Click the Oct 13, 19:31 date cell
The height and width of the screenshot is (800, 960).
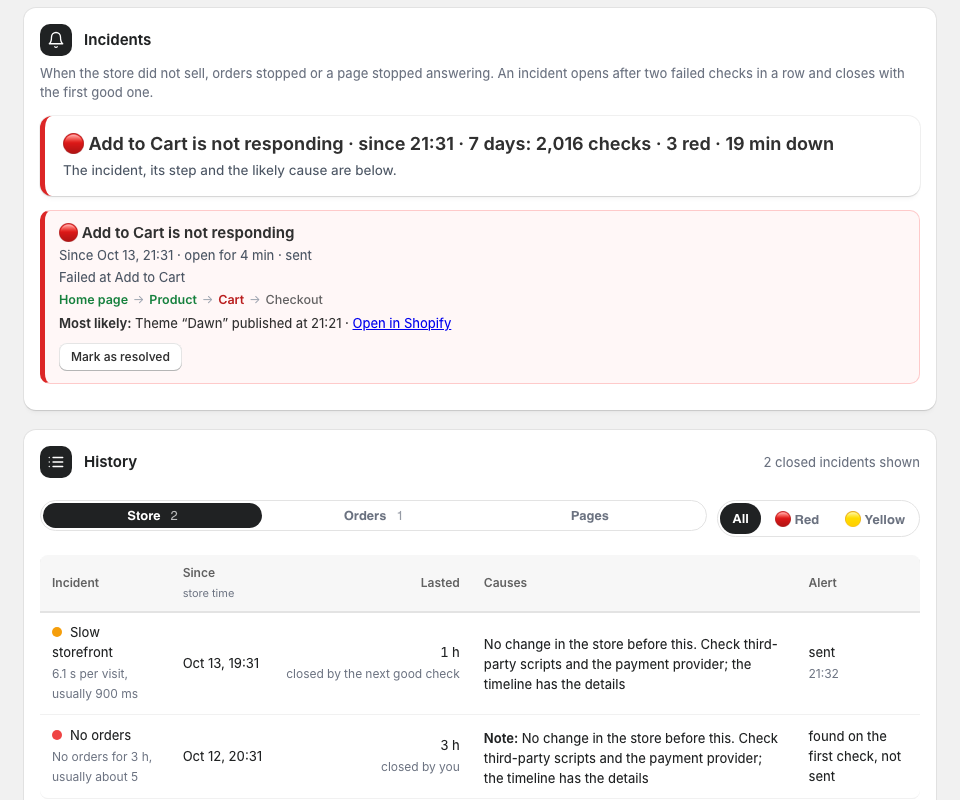click(x=221, y=664)
